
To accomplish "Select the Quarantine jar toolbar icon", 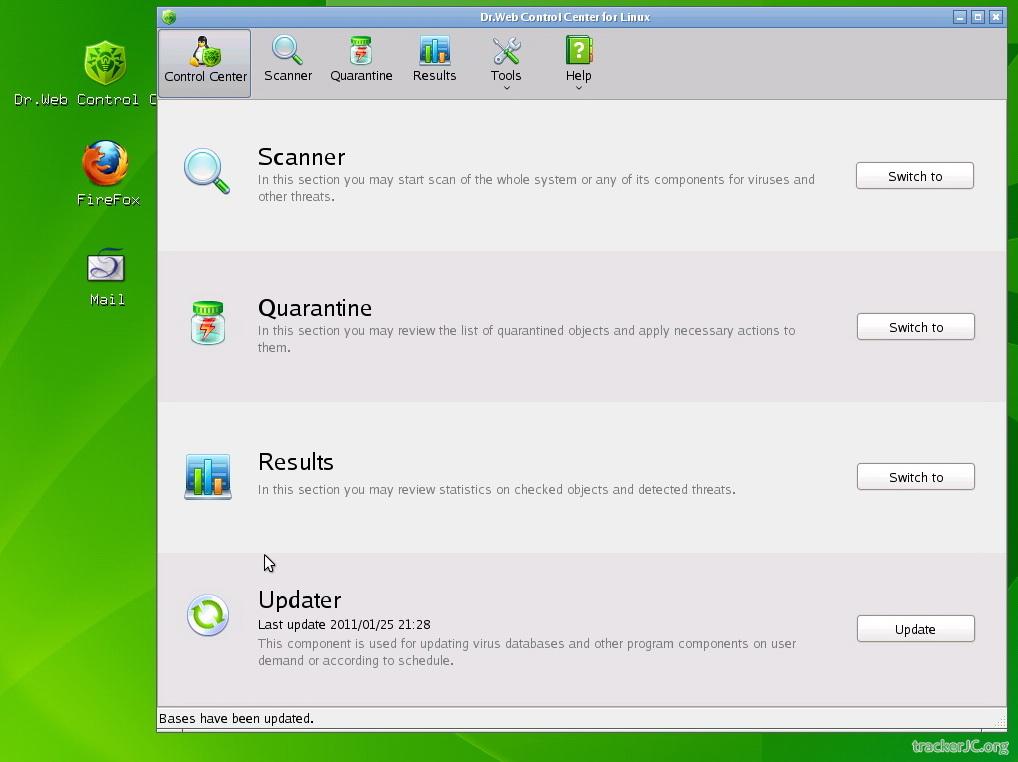I will click(361, 51).
